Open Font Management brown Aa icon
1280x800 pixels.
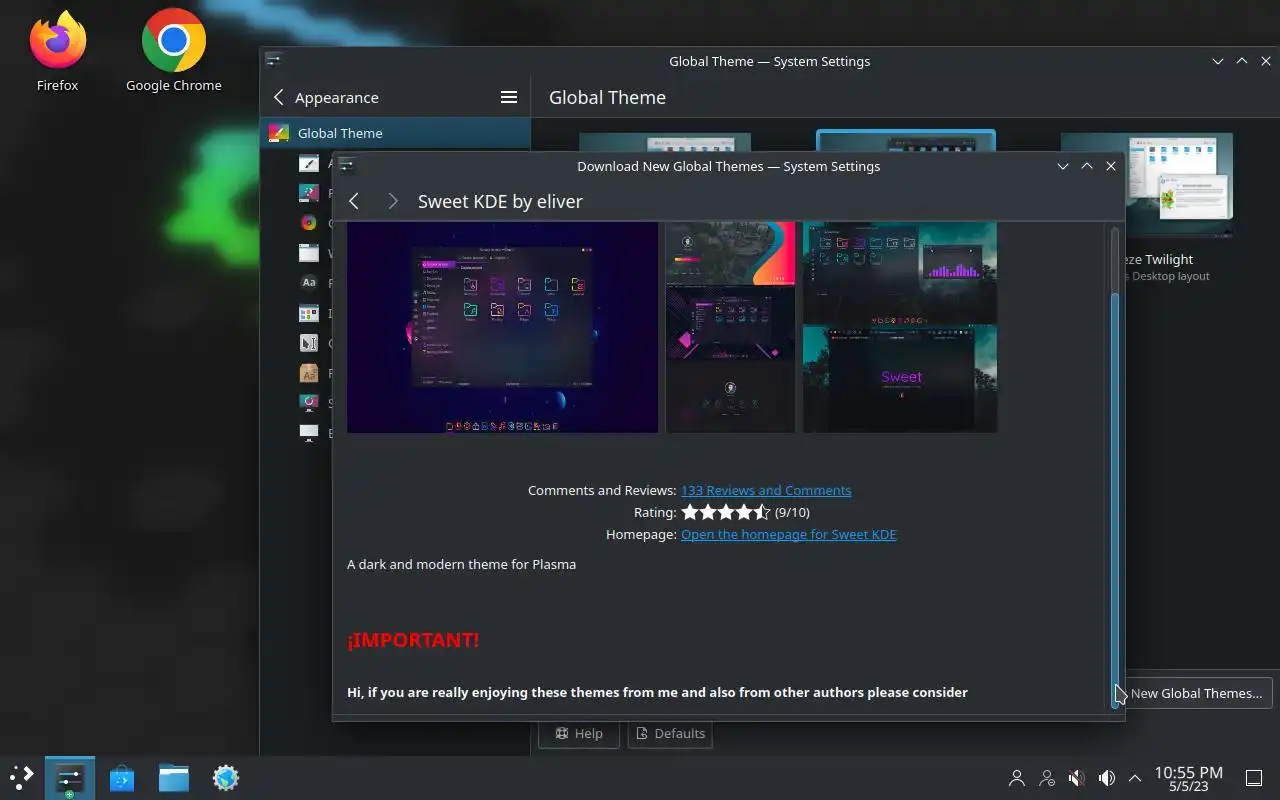coord(309,373)
